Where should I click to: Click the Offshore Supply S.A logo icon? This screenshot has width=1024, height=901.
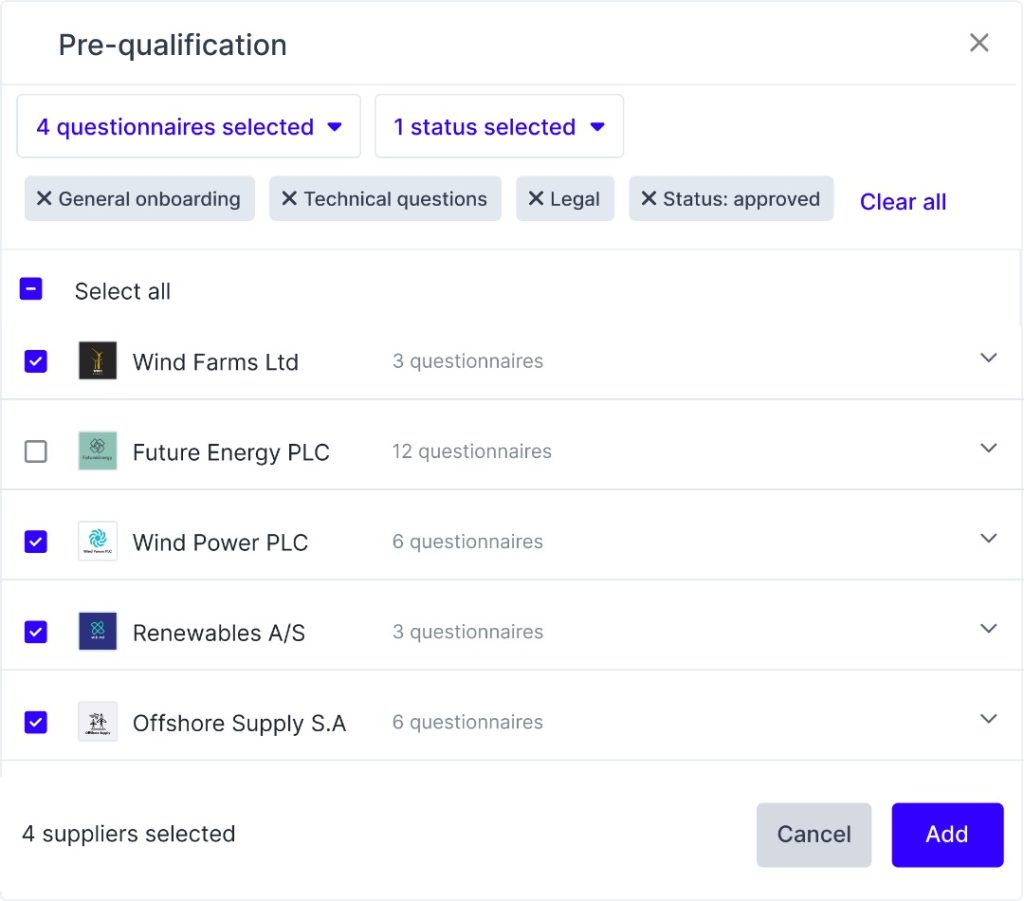tap(98, 721)
